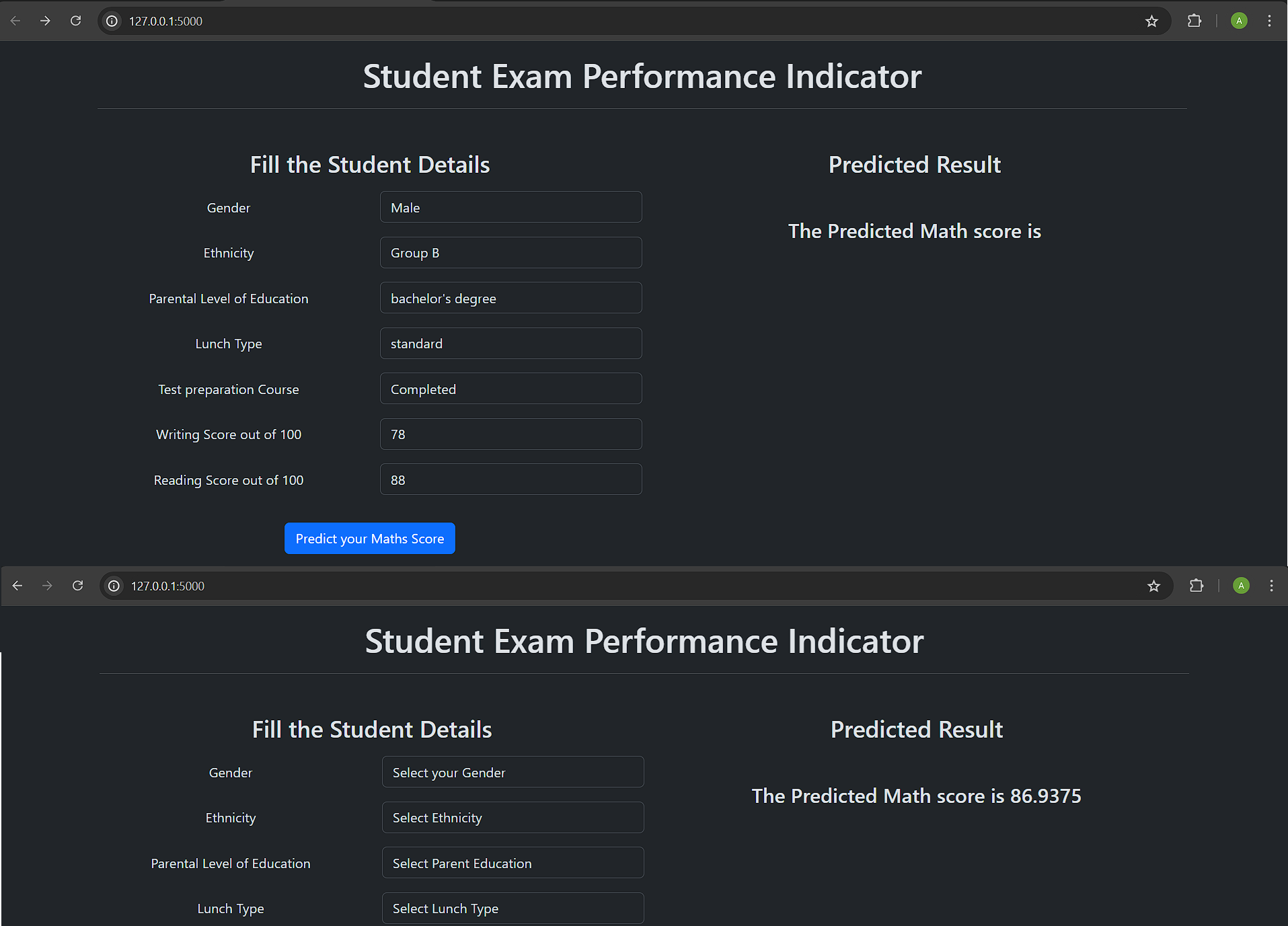Go back using the bottom browser's back arrow
This screenshot has width=1288, height=926.
(x=17, y=586)
